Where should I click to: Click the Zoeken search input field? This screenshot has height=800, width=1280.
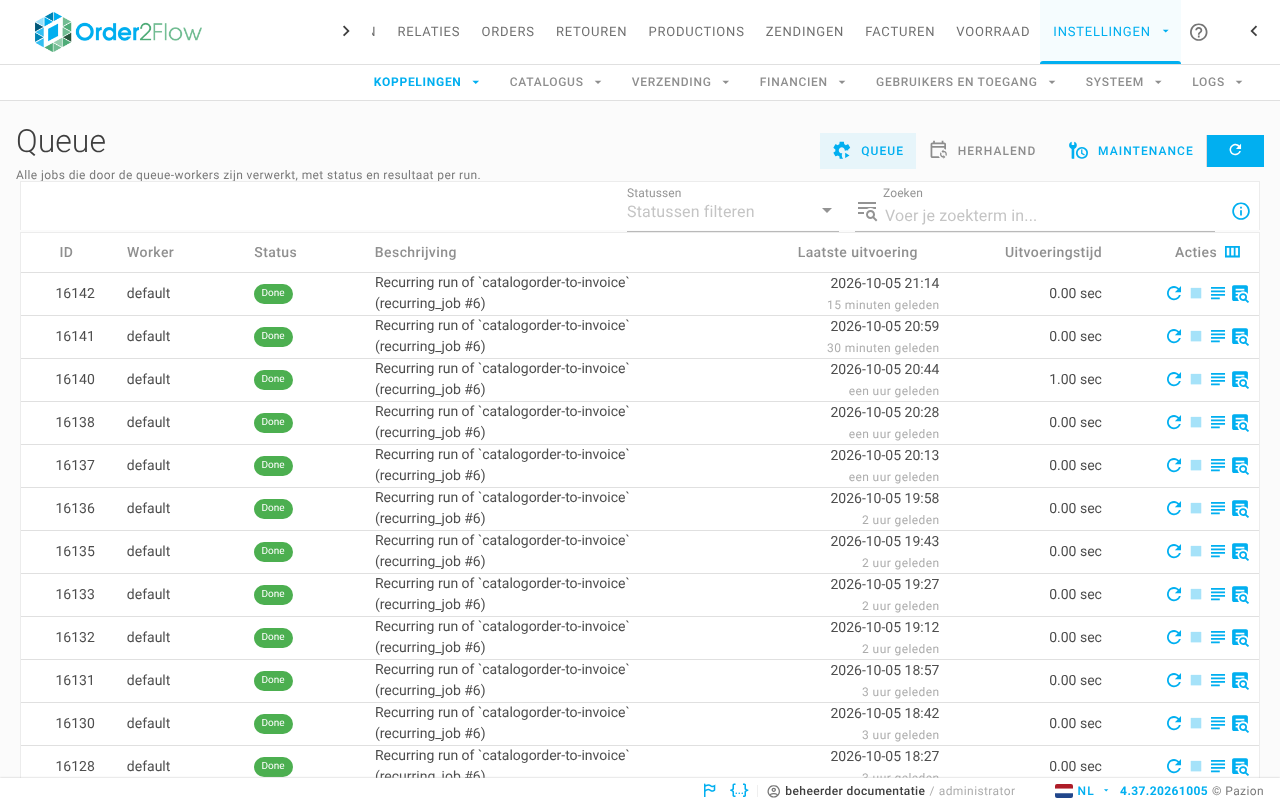(x=1048, y=215)
